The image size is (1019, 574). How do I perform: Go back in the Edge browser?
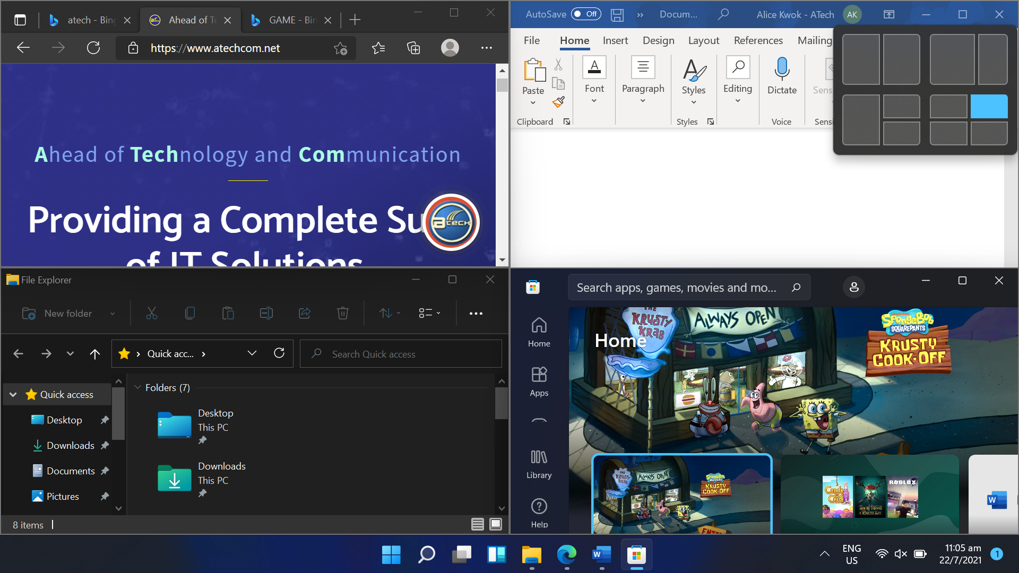pos(23,47)
